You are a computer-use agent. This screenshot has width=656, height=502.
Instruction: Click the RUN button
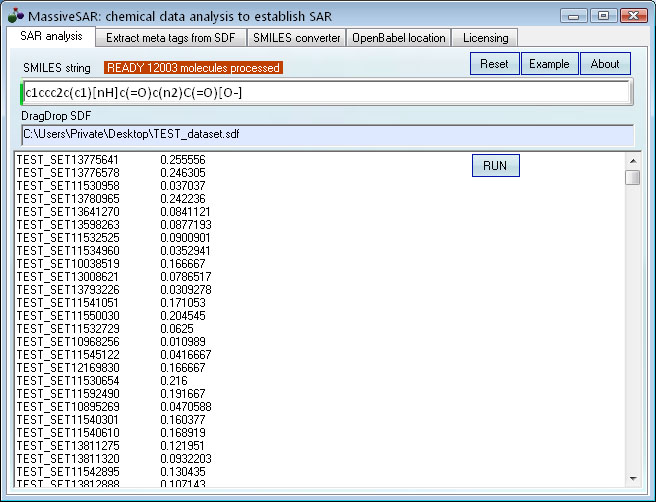(495, 165)
